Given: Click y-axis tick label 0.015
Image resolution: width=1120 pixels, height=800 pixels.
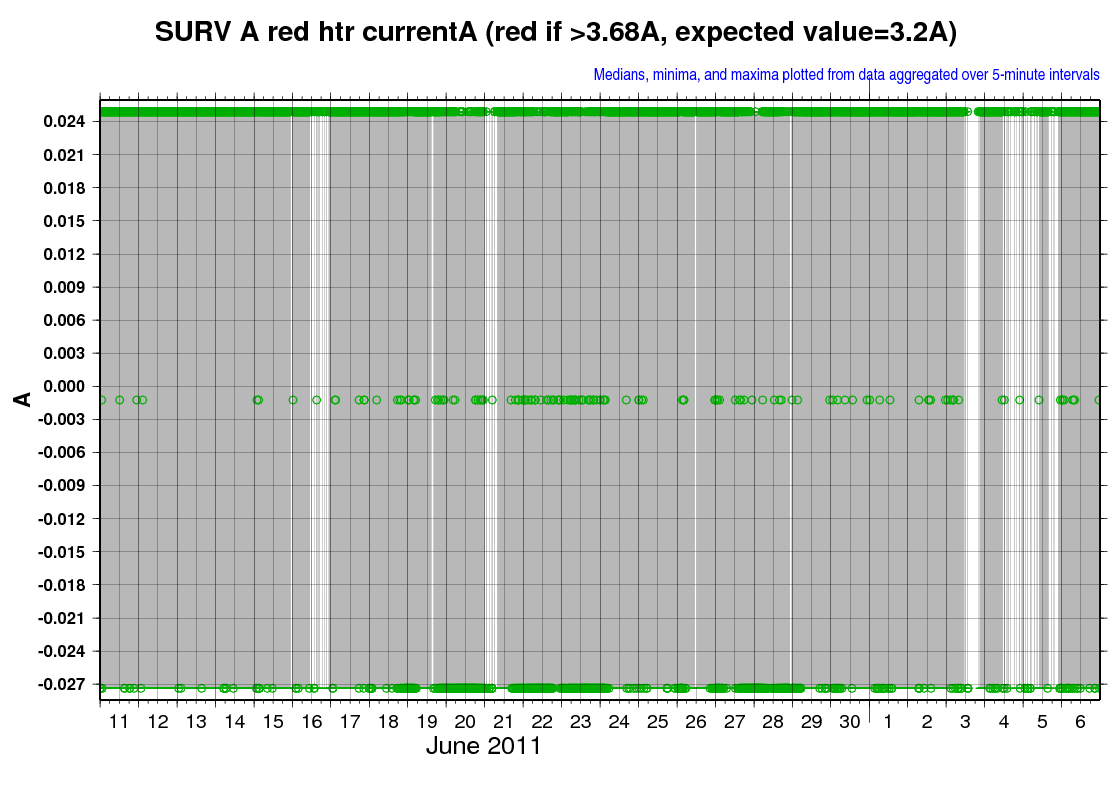Looking at the screenshot, I should tap(64, 221).
